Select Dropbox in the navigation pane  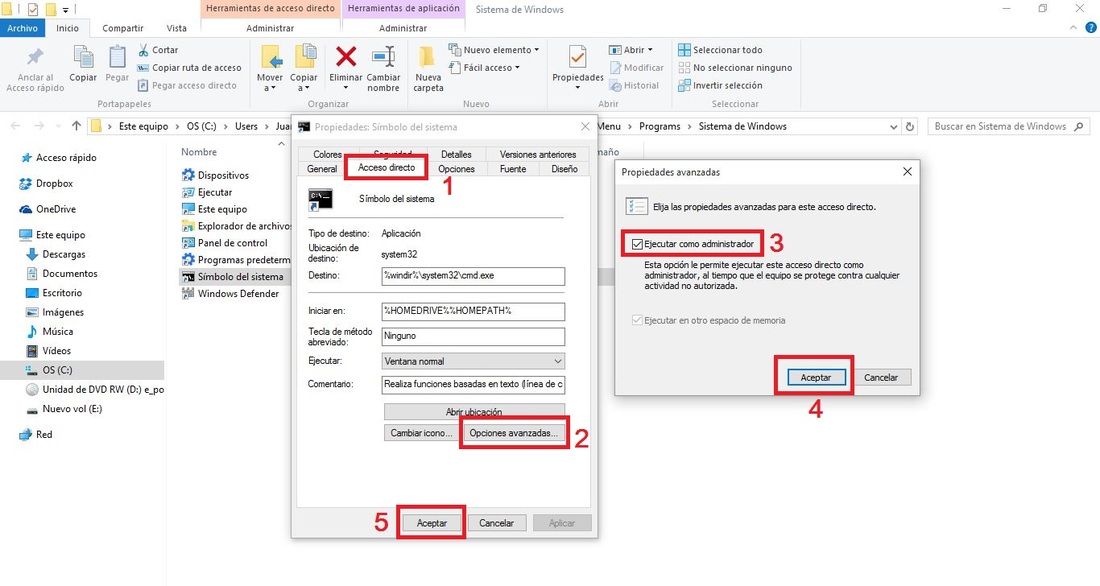point(46,183)
